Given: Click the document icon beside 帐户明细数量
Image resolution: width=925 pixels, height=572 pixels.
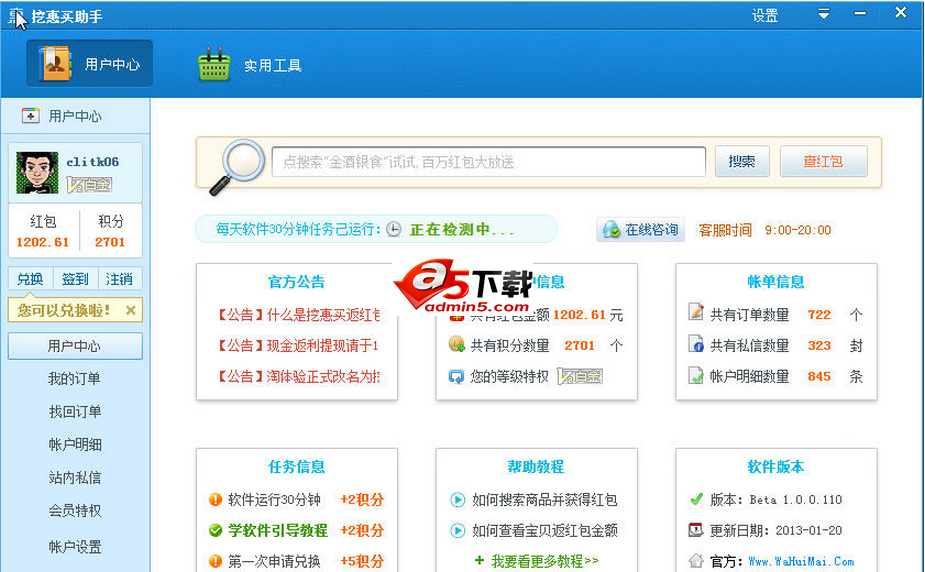Looking at the screenshot, I should (x=696, y=375).
